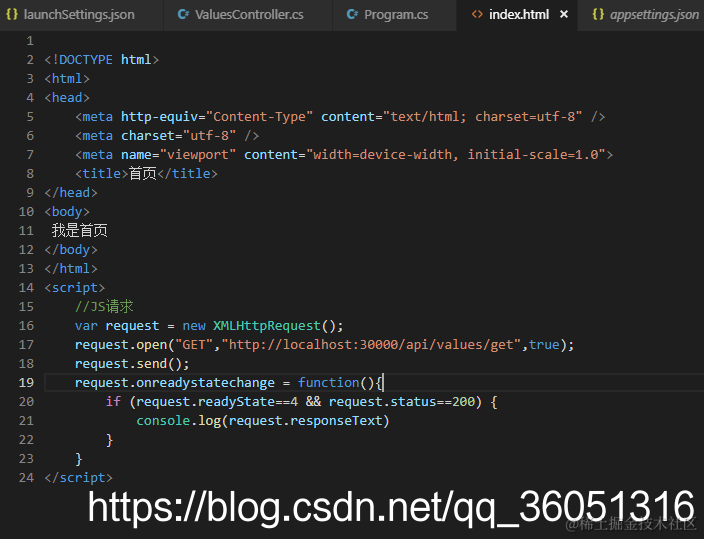The image size is (704, 539).
Task: Click the closing </head> tag
Action: tap(71, 193)
